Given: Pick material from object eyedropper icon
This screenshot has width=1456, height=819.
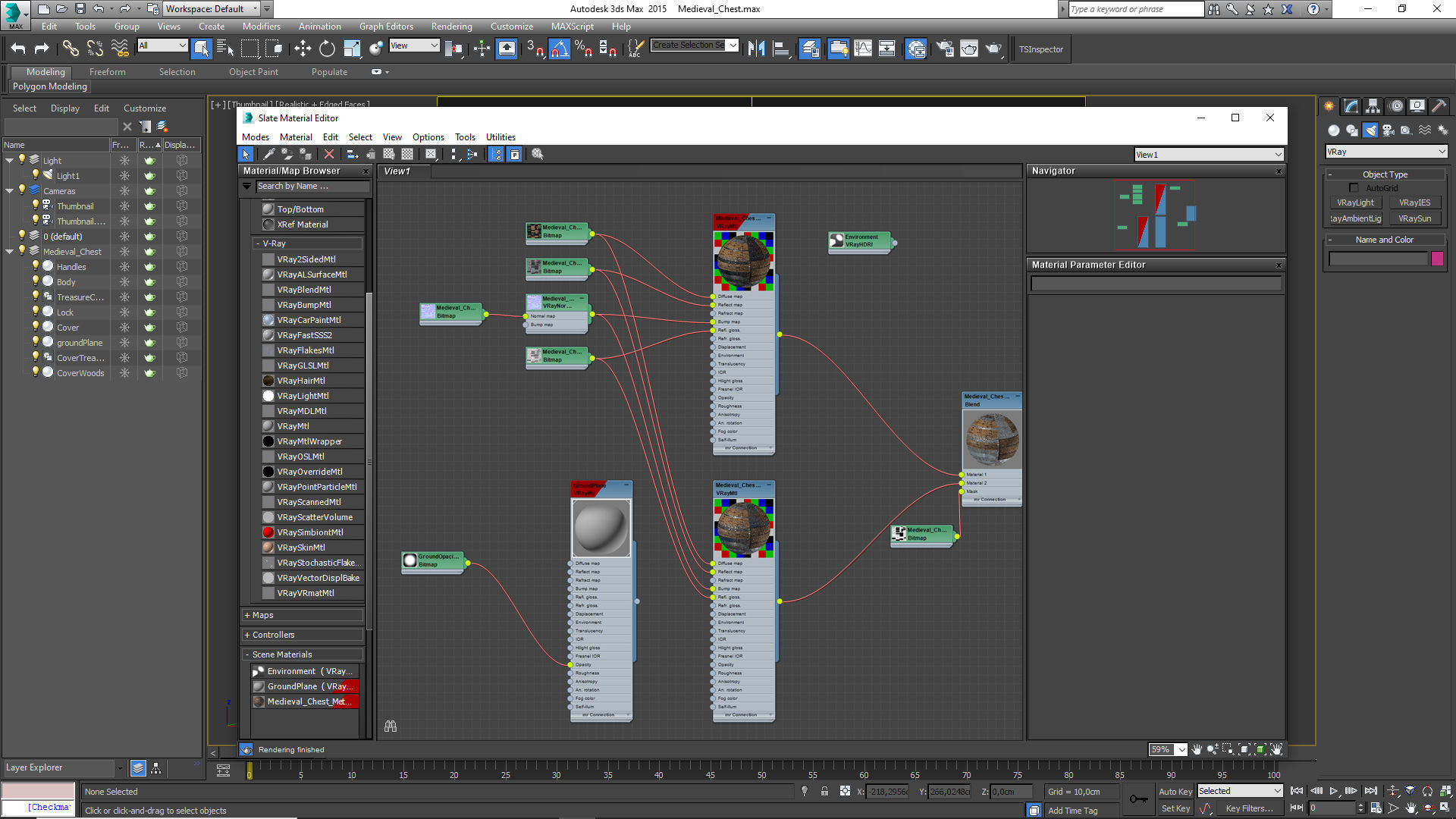Looking at the screenshot, I should pyautogui.click(x=268, y=155).
